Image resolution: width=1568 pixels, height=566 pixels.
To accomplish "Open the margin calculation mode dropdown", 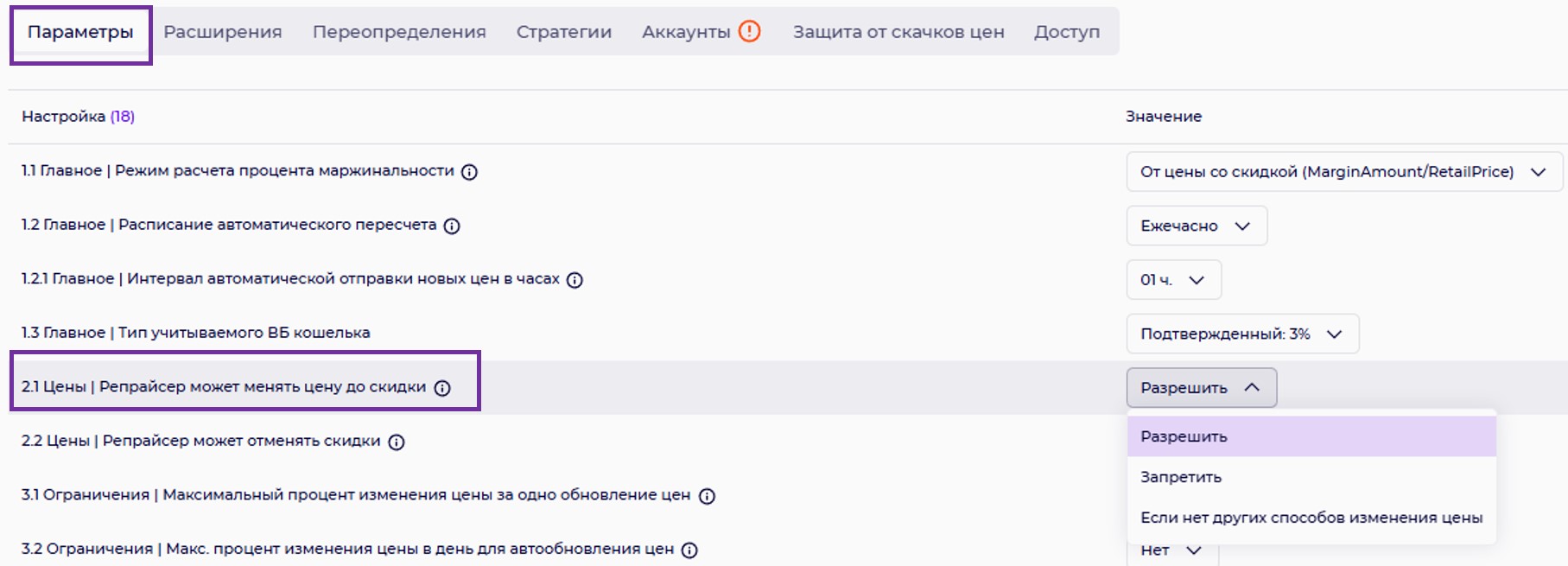I will click(1343, 172).
